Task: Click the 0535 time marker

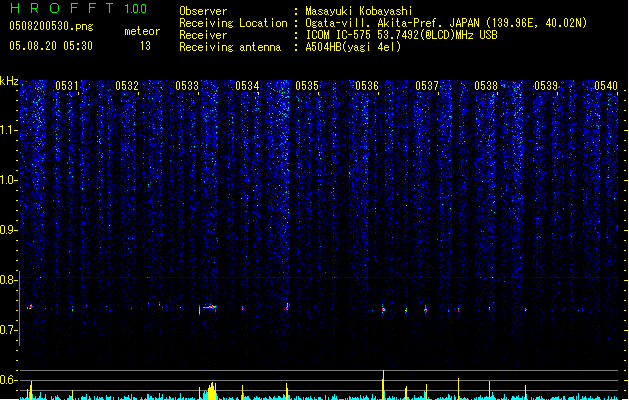Action: [307, 86]
